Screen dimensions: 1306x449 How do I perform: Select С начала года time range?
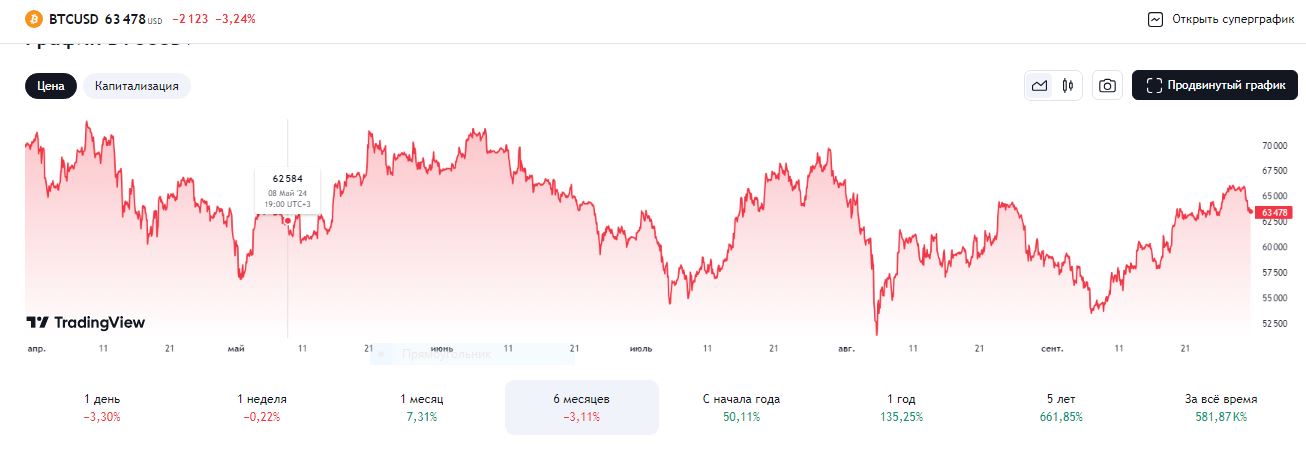741,407
